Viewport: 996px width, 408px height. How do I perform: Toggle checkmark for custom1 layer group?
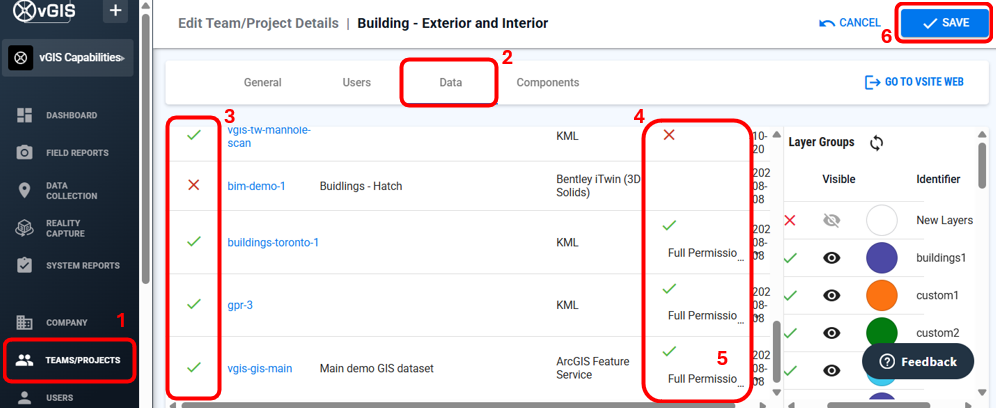(790, 296)
